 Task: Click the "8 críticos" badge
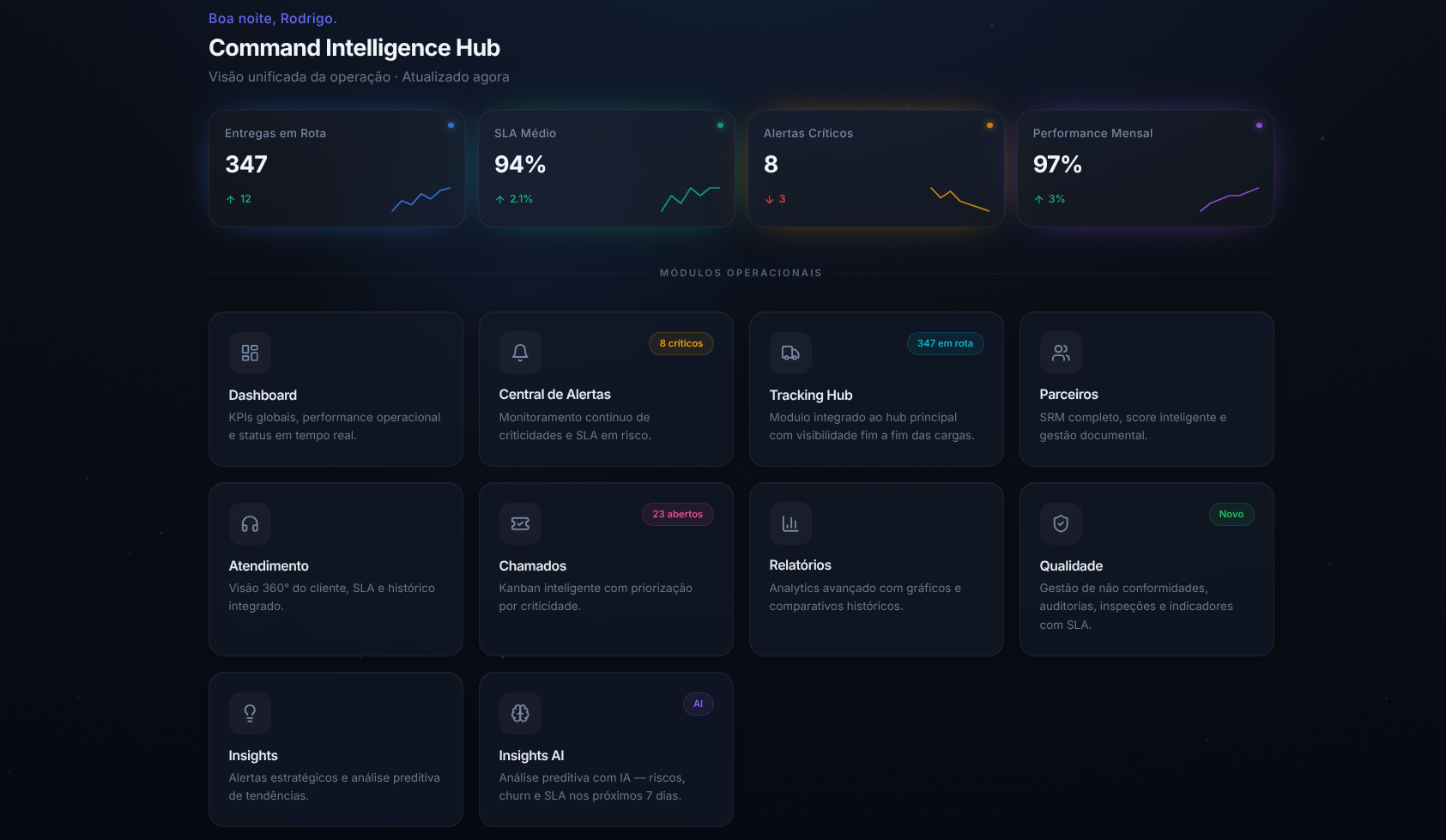coord(681,343)
